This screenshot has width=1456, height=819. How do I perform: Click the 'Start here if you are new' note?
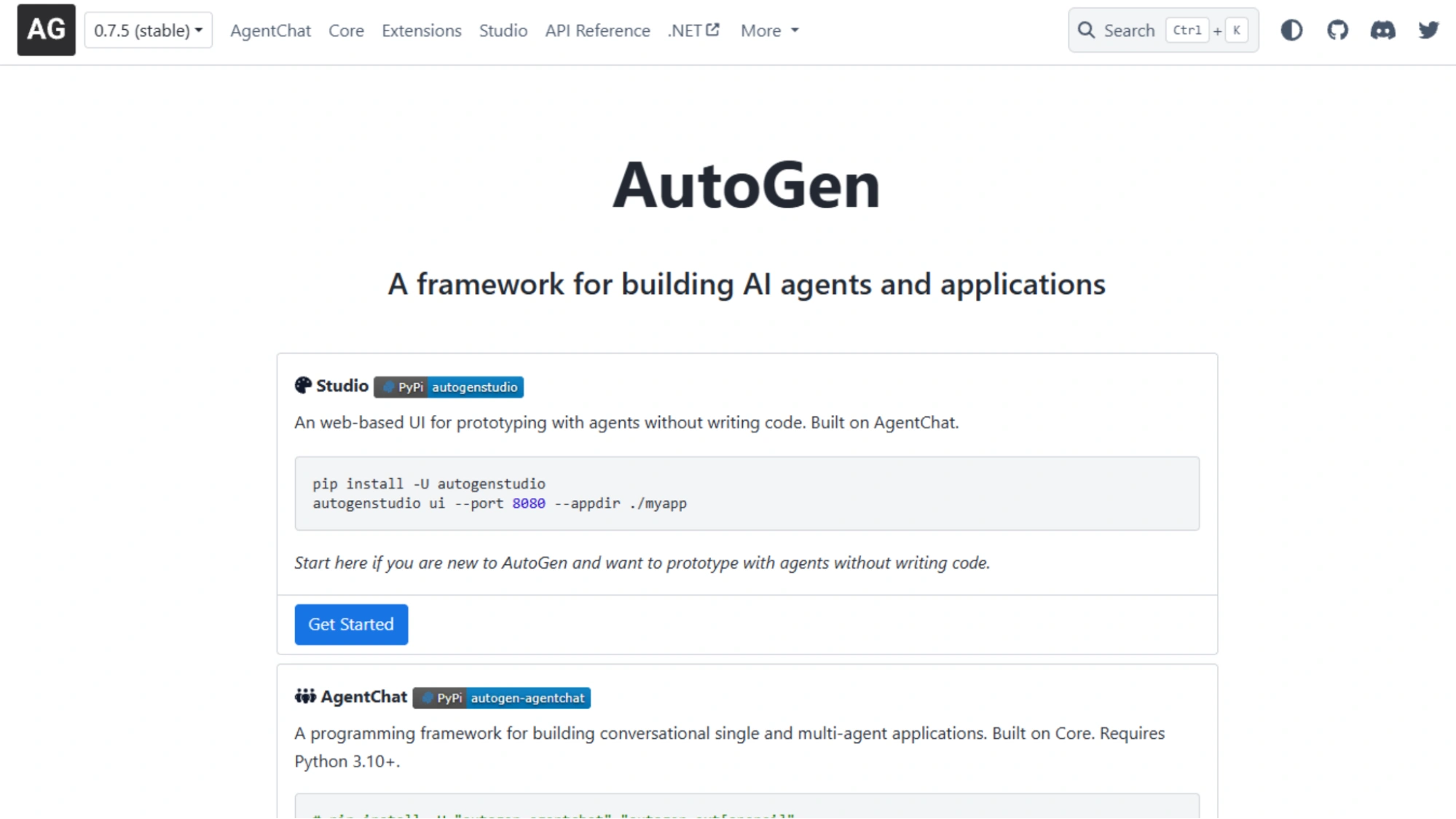[642, 563]
